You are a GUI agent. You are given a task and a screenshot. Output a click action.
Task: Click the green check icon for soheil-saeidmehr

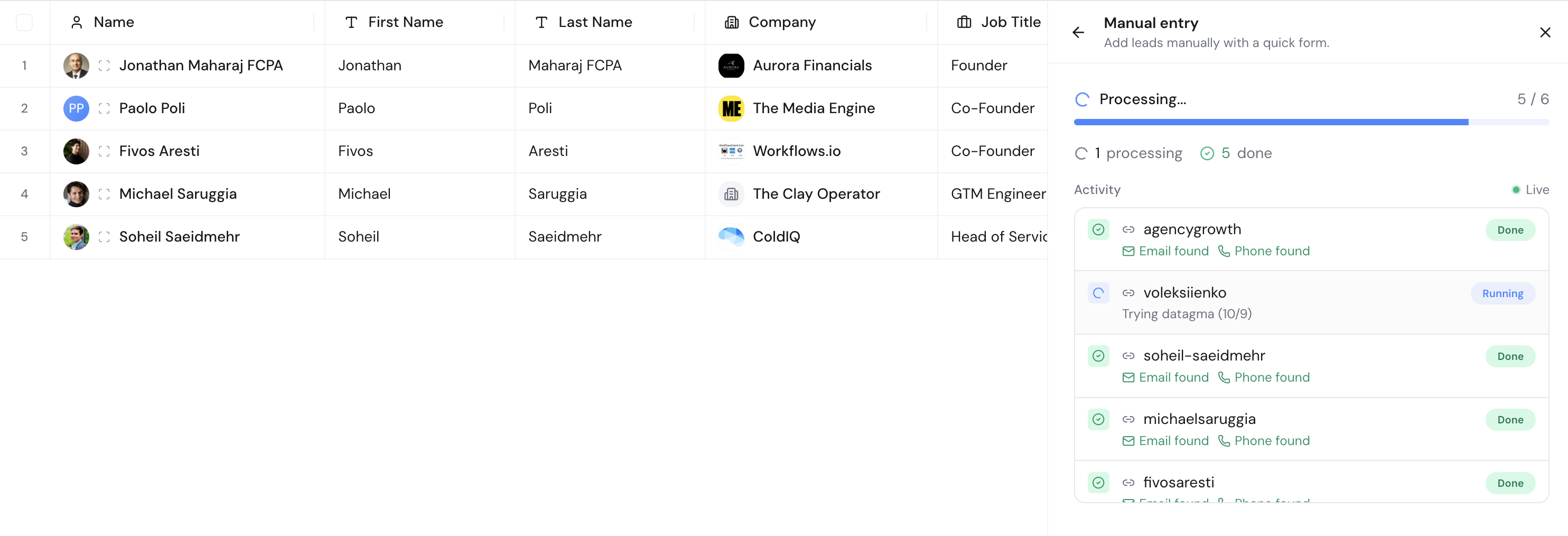tap(1098, 356)
